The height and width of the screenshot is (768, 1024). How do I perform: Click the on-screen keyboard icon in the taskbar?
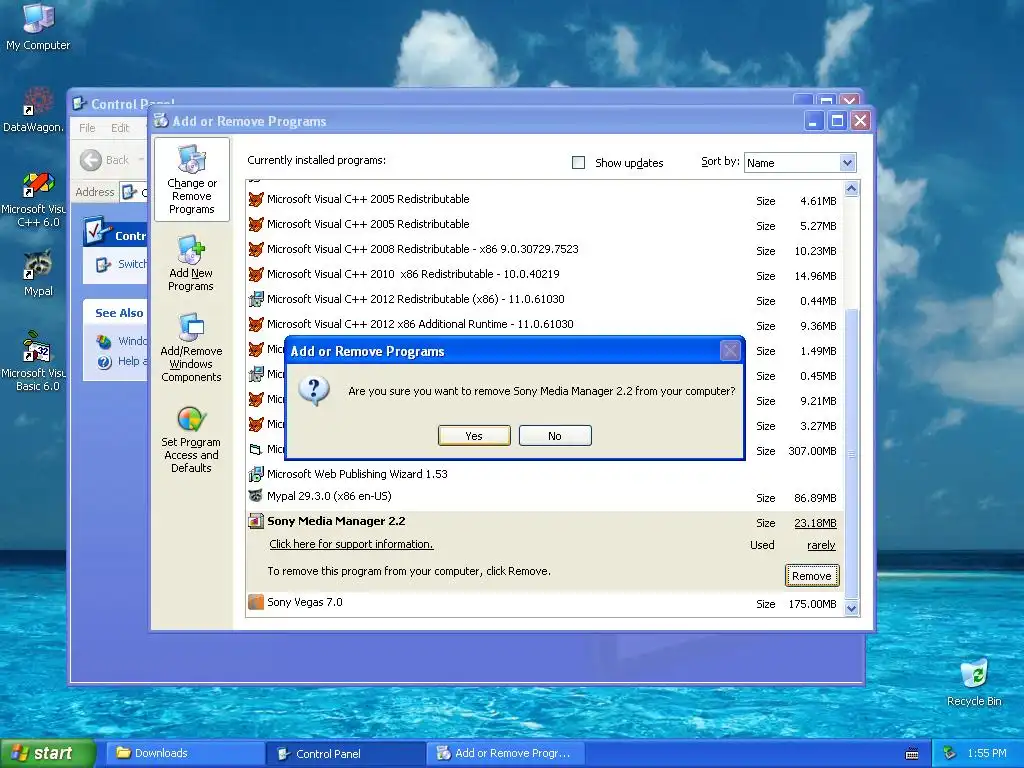pyautogui.click(x=912, y=754)
